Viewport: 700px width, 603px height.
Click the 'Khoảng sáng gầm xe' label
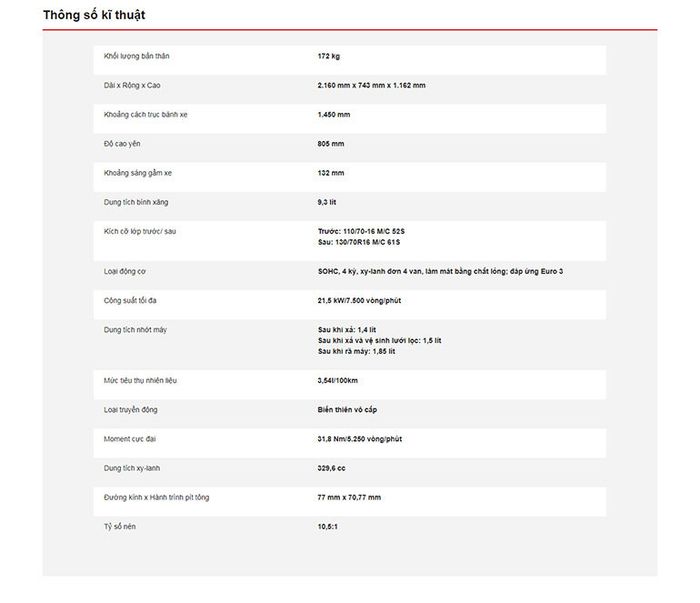[x=138, y=172]
